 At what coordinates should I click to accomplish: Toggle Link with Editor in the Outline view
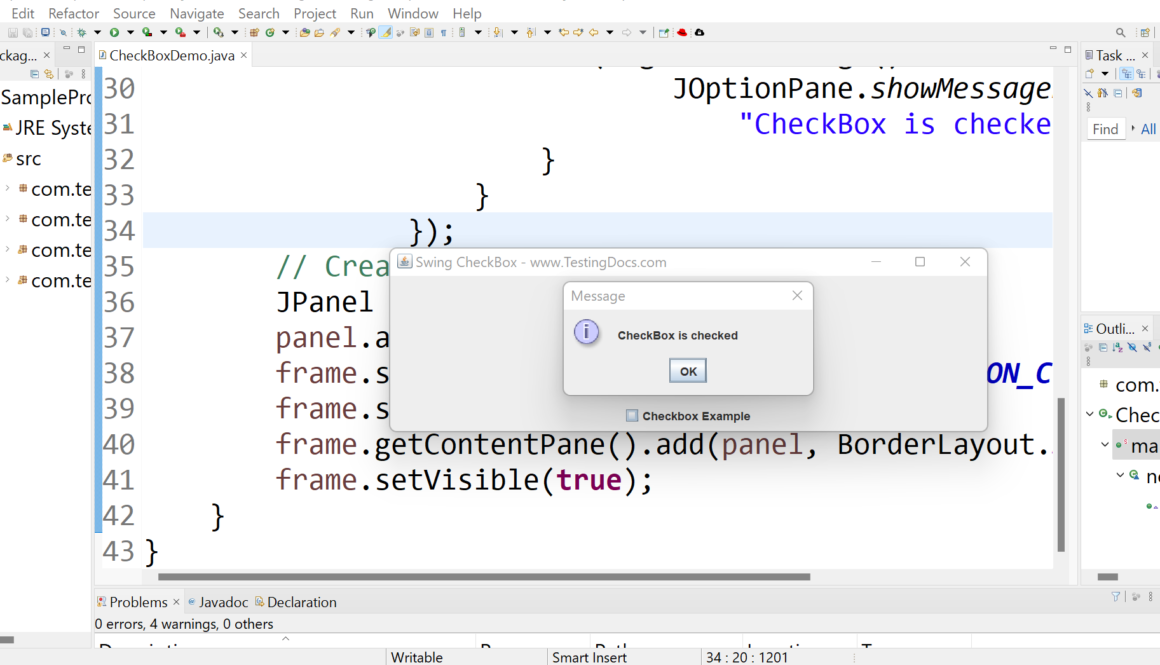click(1087, 347)
